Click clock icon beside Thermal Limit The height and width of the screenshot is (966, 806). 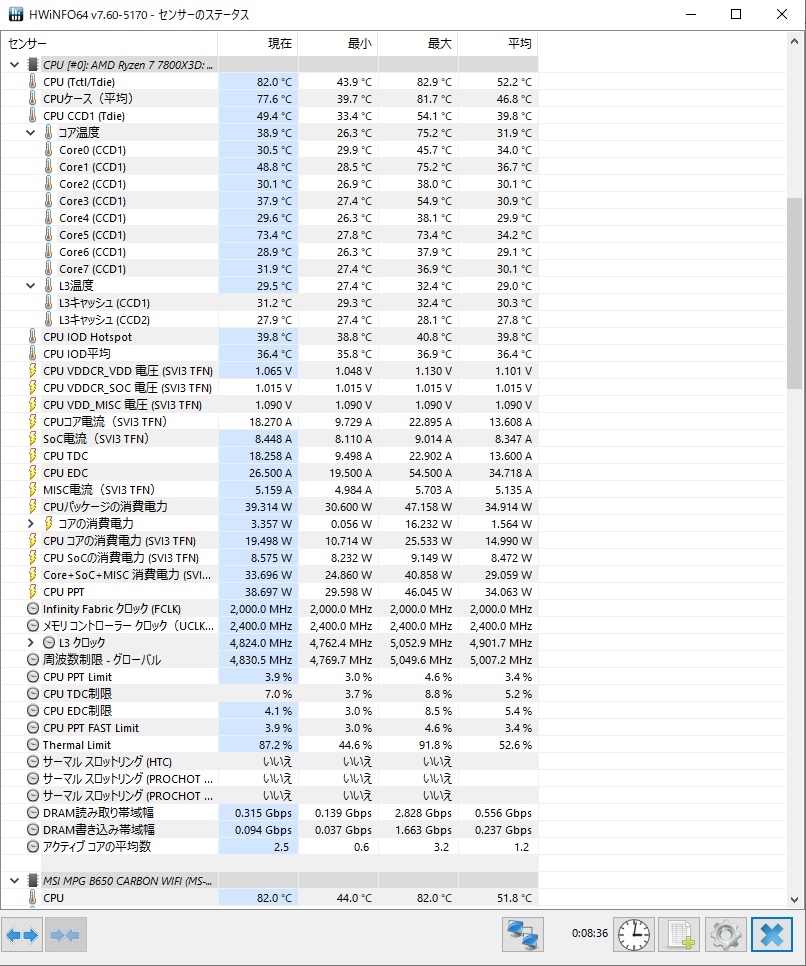click(x=33, y=745)
